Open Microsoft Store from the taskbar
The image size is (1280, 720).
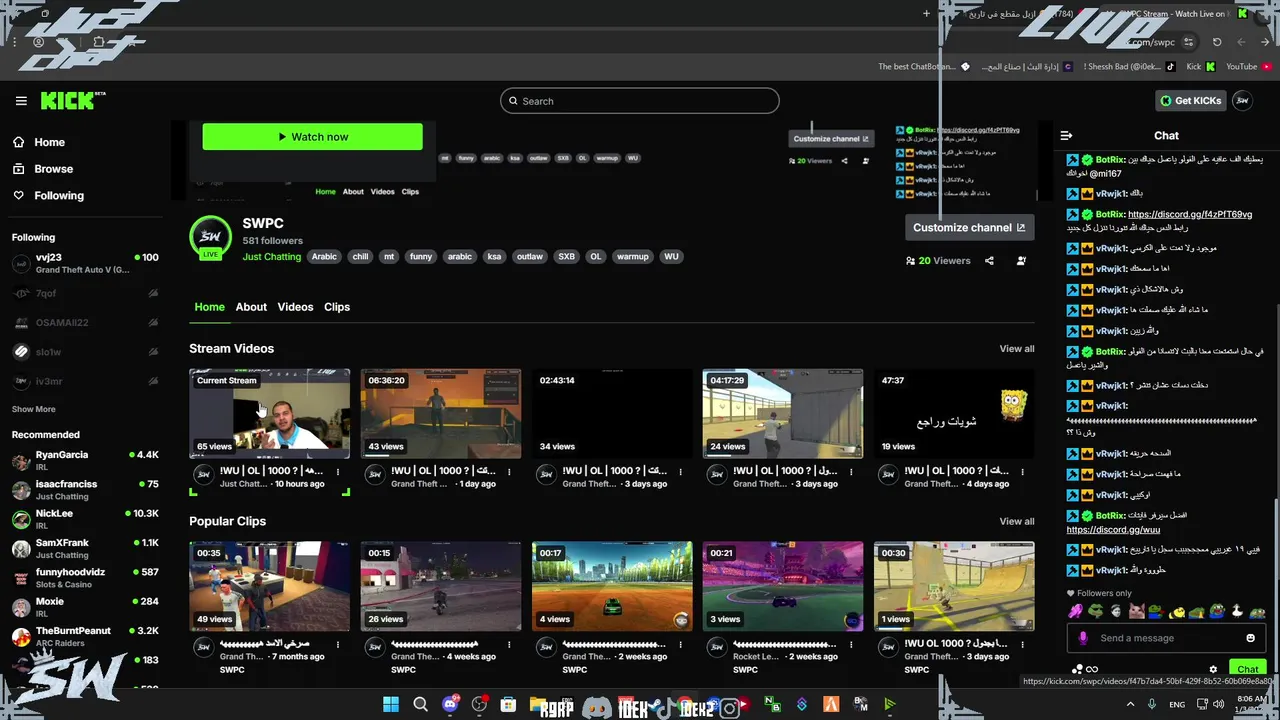click(508, 705)
